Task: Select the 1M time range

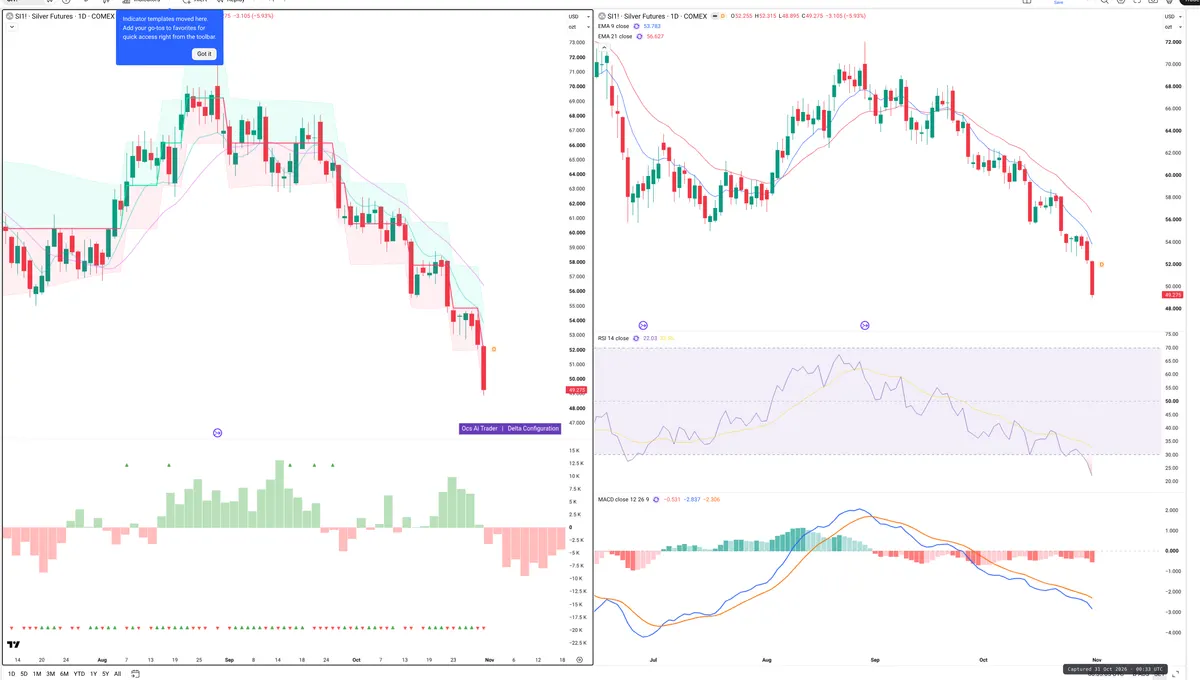Action: tap(37, 674)
